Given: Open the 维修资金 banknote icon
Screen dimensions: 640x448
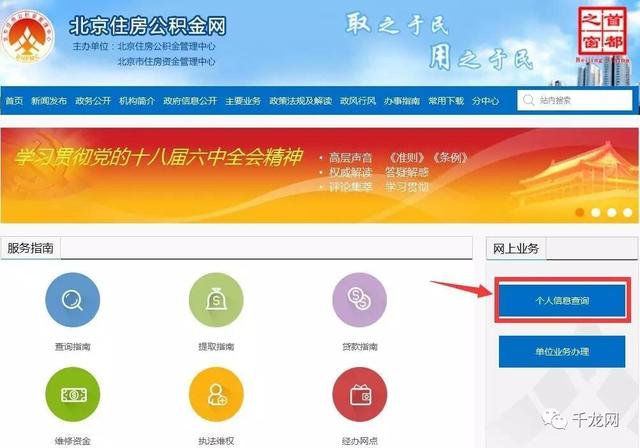Looking at the screenshot, I should pyautogui.click(x=73, y=394).
